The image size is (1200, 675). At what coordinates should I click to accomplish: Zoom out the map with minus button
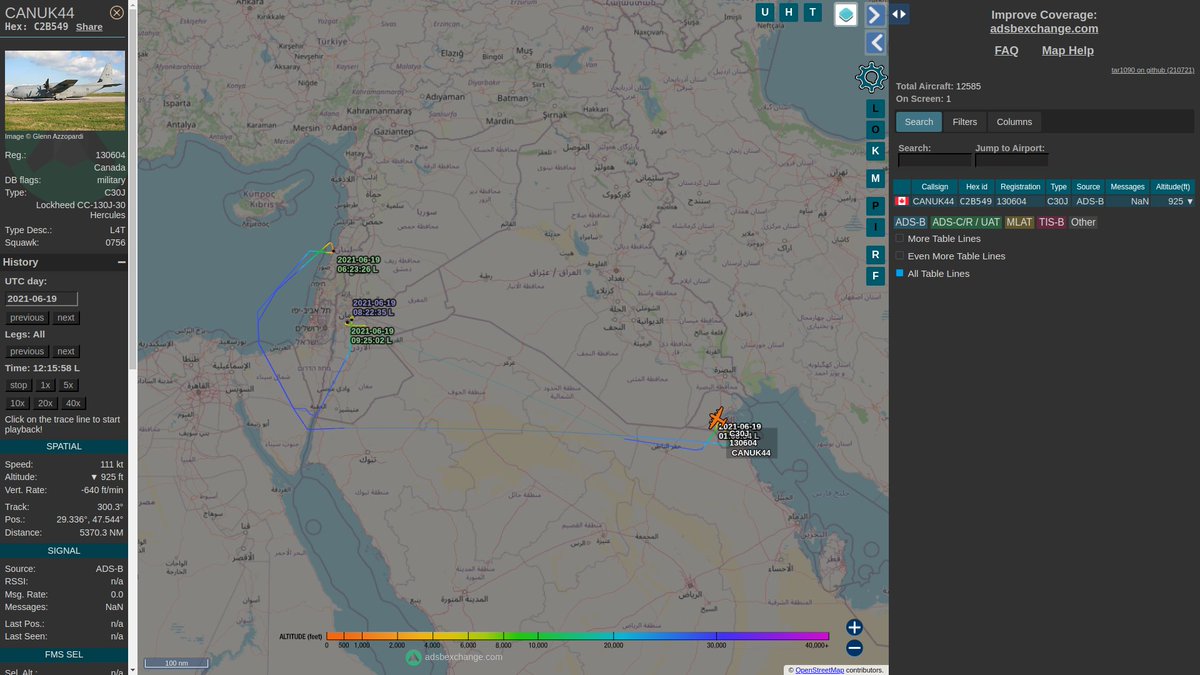(854, 647)
